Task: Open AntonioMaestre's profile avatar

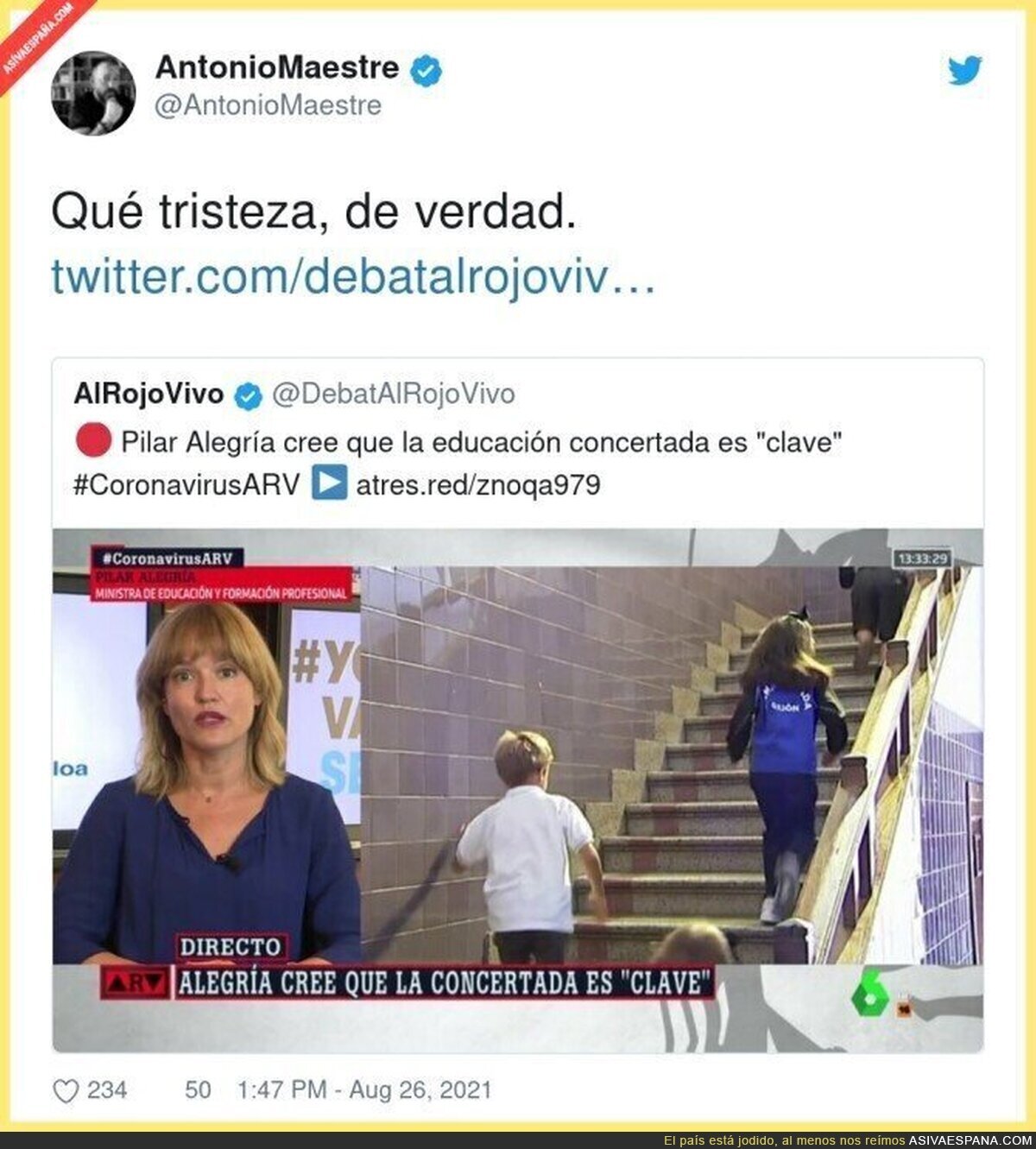Action: (93, 93)
